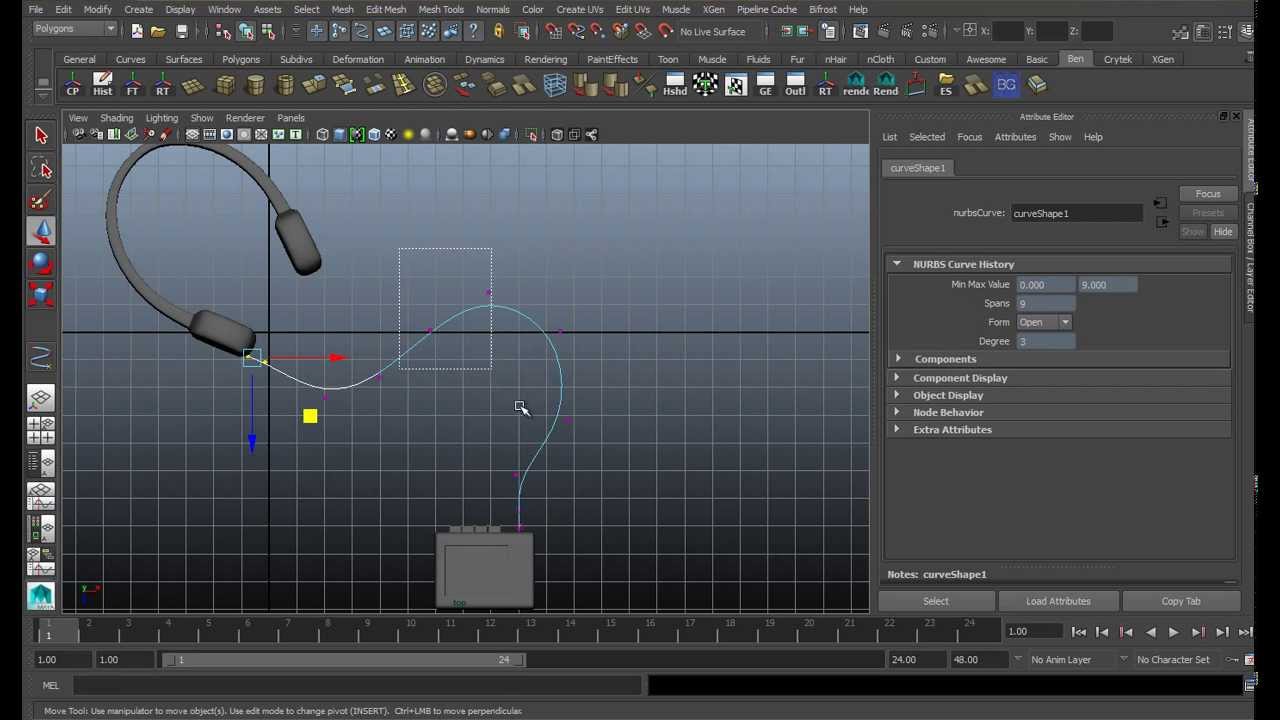
Task: Open the Edit Mesh menu
Action: click(385, 9)
